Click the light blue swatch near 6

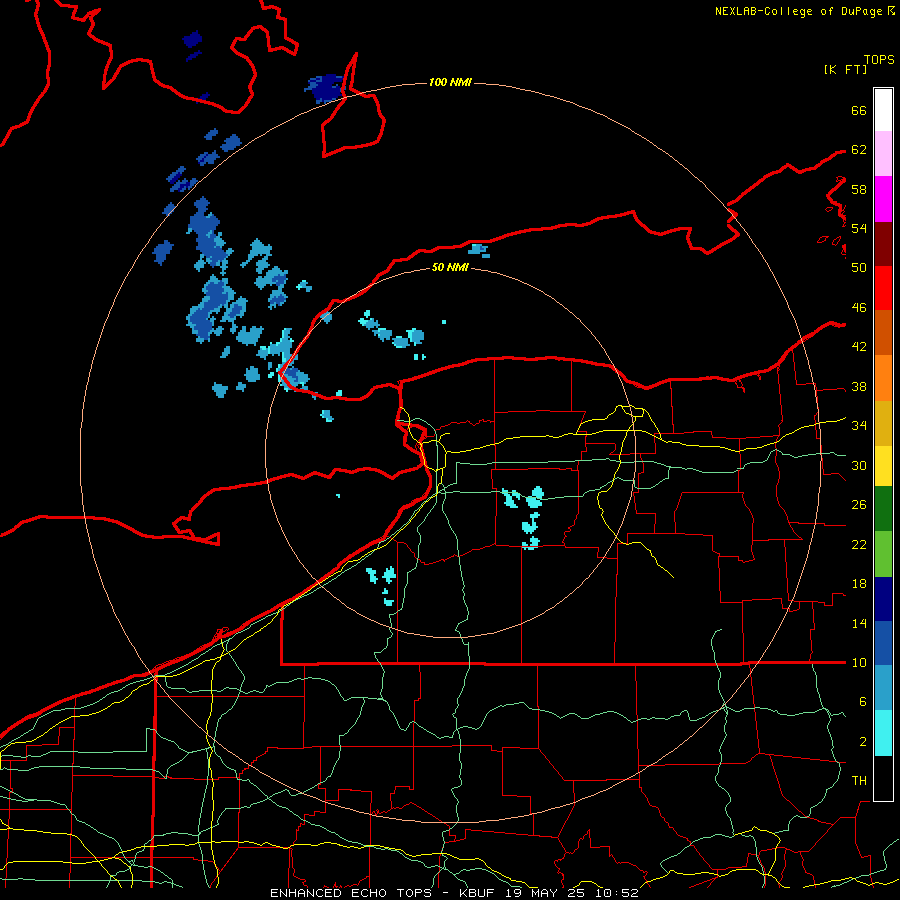(883, 688)
